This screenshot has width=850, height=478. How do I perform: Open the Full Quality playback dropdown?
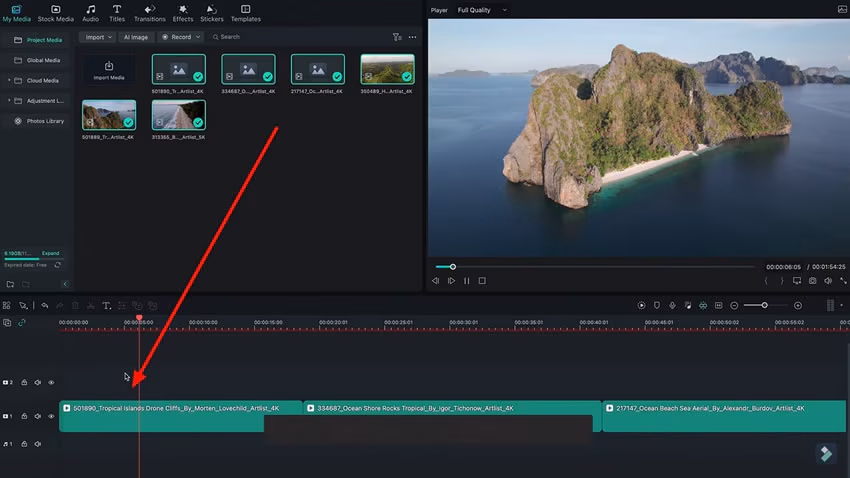(482, 10)
